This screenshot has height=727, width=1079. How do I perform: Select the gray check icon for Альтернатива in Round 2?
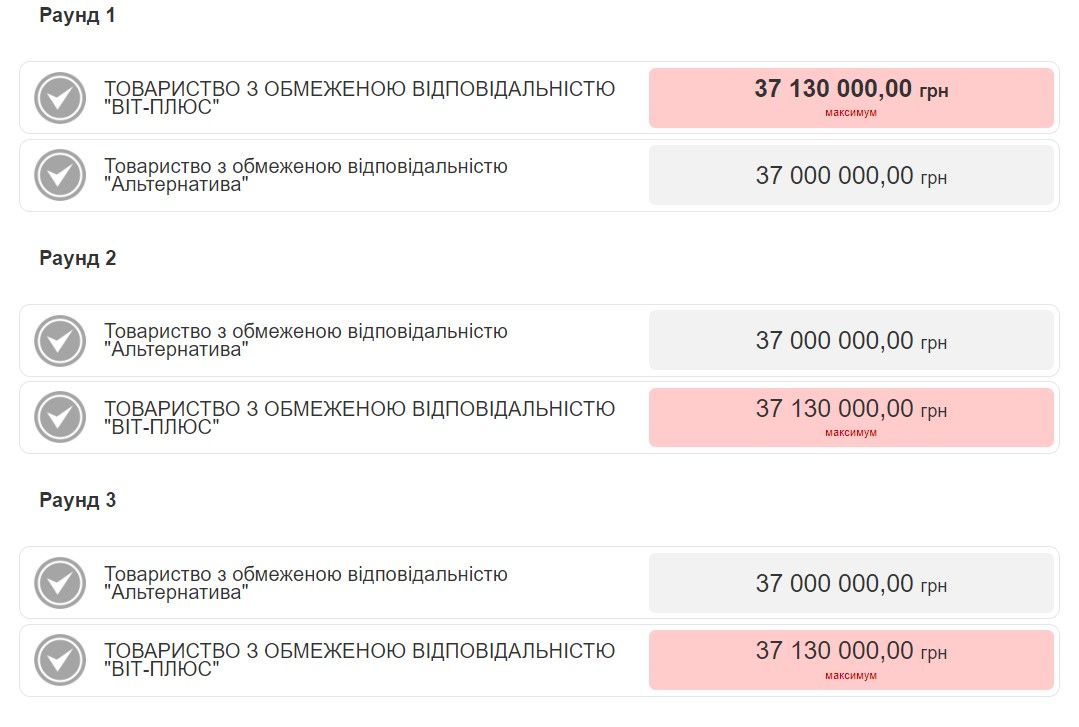tap(61, 339)
